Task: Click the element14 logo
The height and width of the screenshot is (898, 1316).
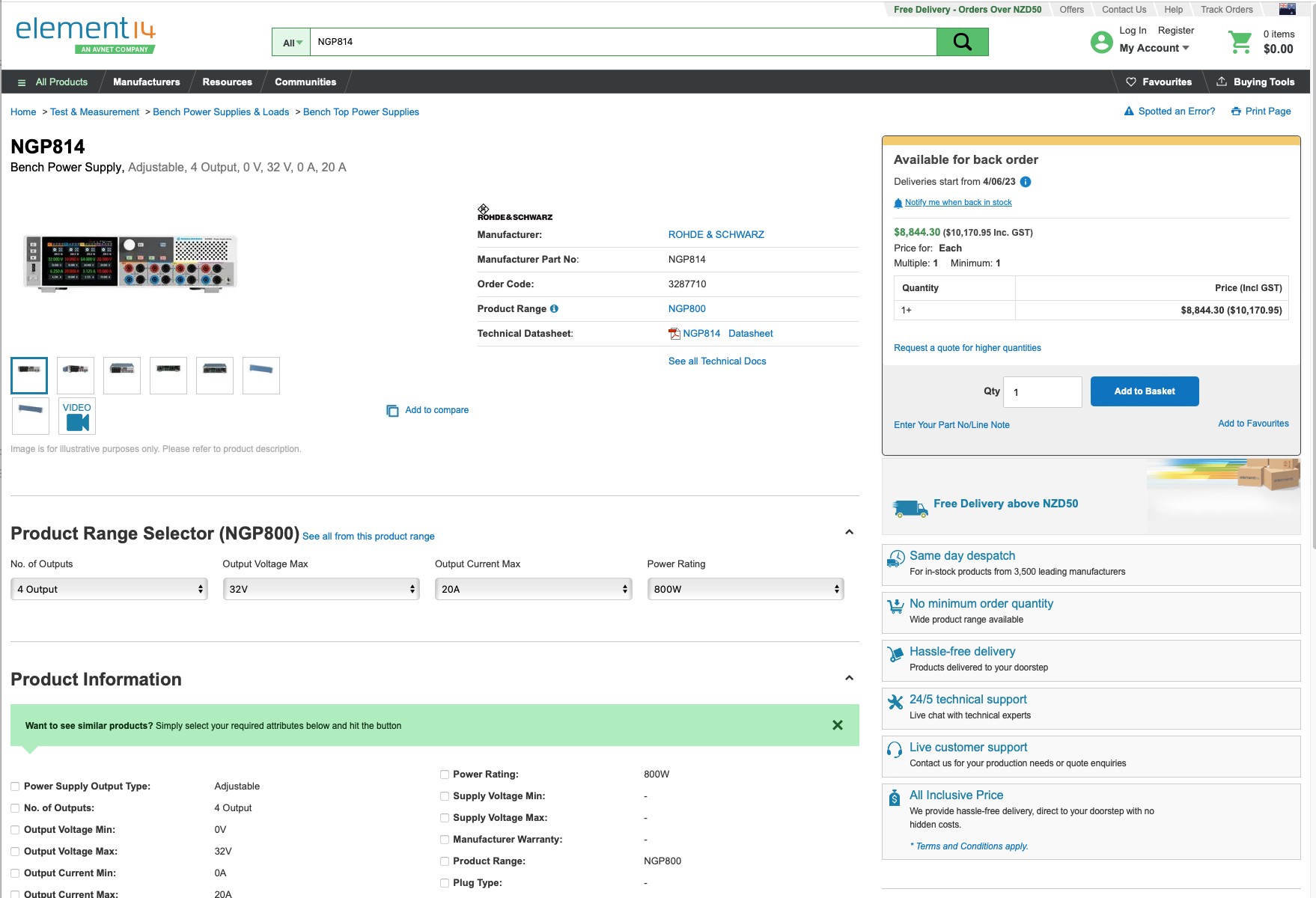Action: 85,35
